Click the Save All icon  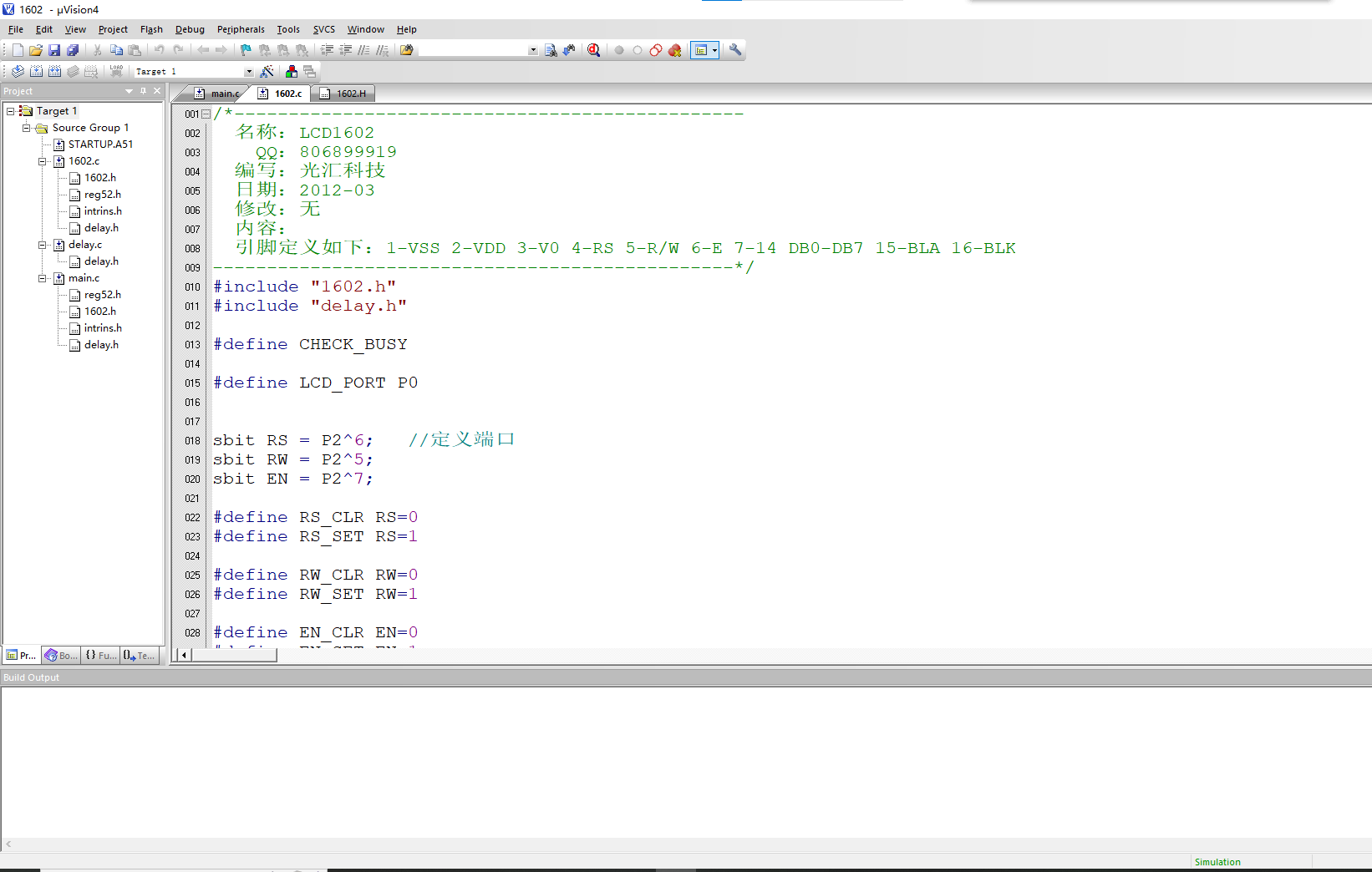73,50
